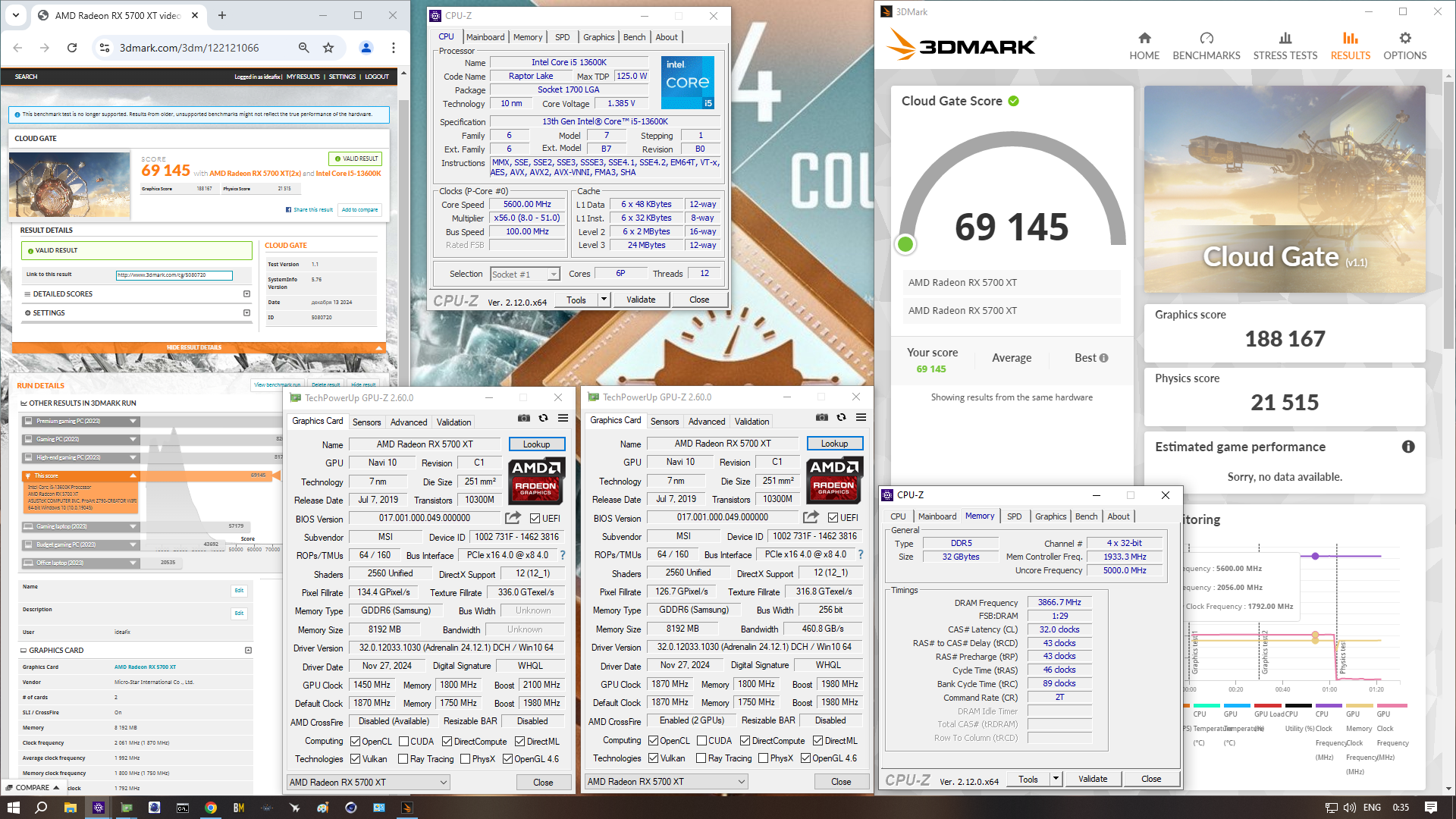Click the Lookup button in left GPU-Z
1456x819 pixels.
pos(536,444)
